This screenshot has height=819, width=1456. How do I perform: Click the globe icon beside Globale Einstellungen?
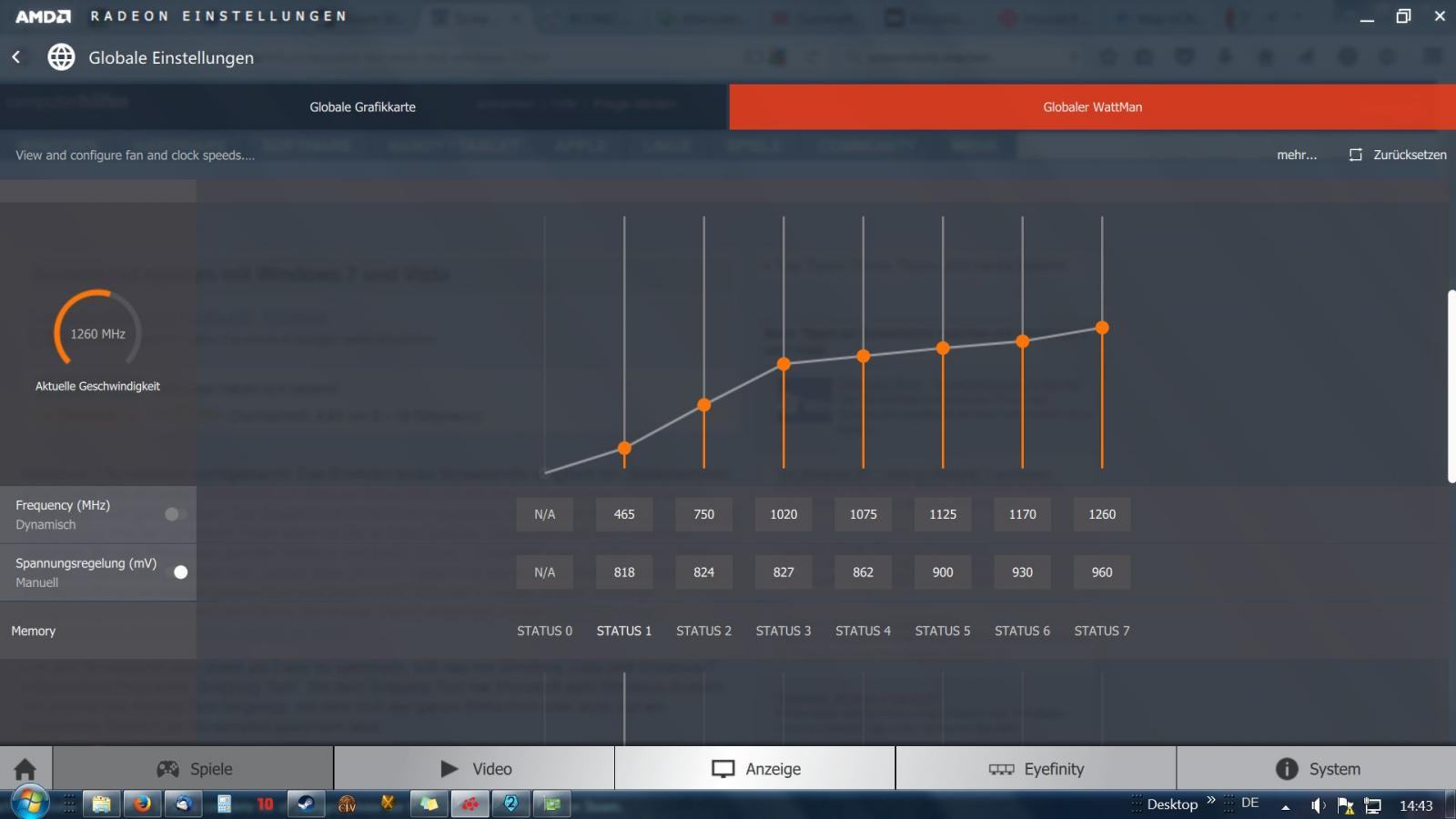61,57
